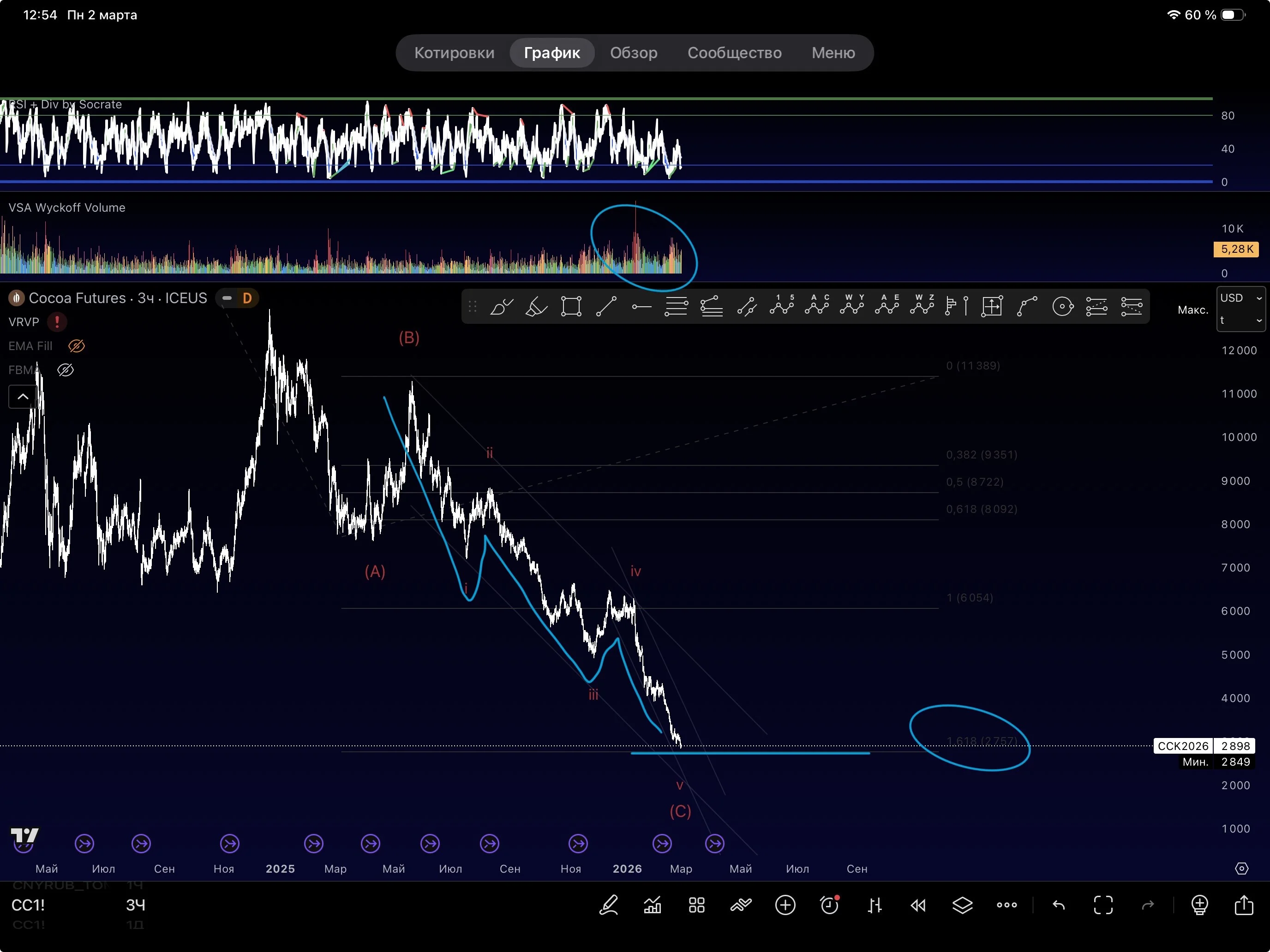Screen dimensions: 1270x952
Task: Toggle fullscreen chart mode
Action: (x=1103, y=905)
